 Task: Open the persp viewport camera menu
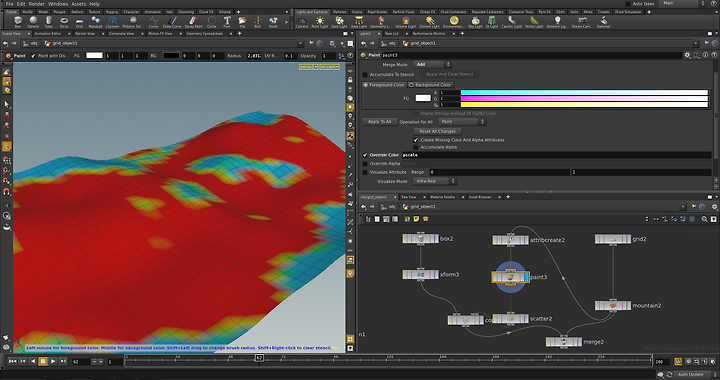(x=308, y=67)
